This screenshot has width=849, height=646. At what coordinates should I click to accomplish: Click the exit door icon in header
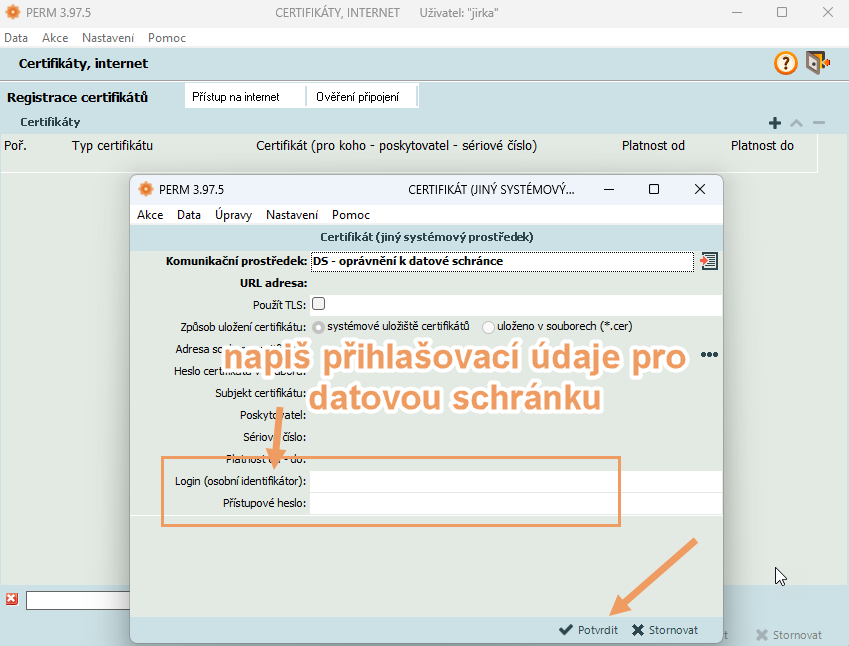(x=818, y=63)
